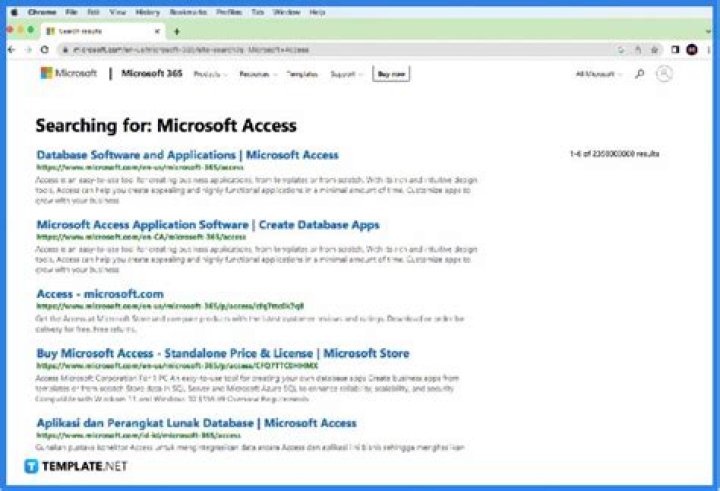This screenshot has width=720, height=491.
Task: Open Buy Microsoft Access Standalone Price link
Action: (x=222, y=353)
